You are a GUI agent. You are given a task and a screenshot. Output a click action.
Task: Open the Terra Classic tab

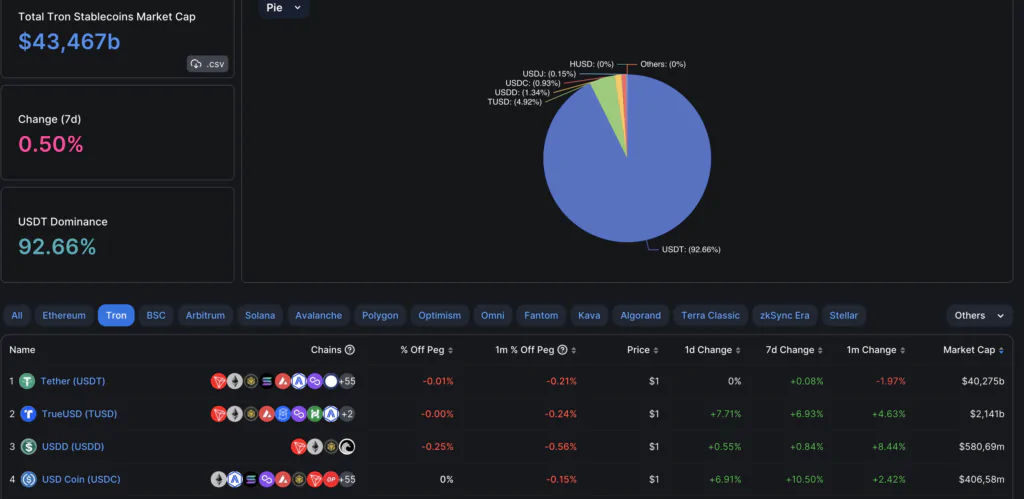click(x=711, y=315)
